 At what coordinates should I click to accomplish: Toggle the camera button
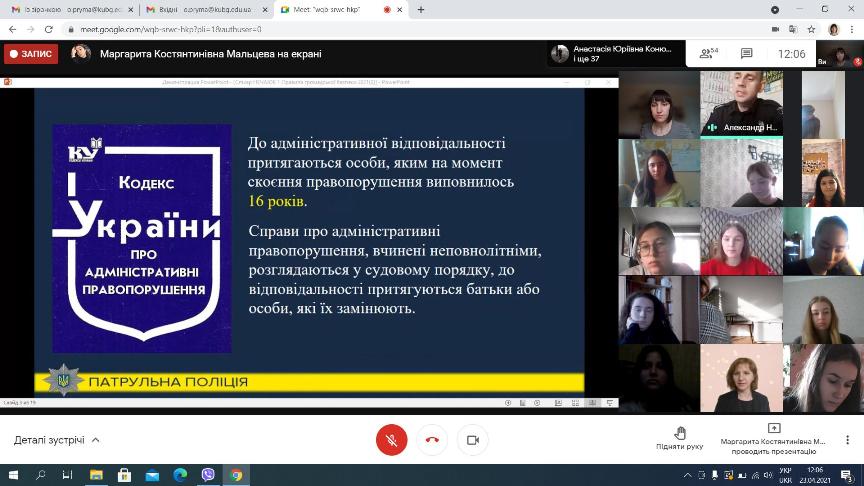[473, 440]
